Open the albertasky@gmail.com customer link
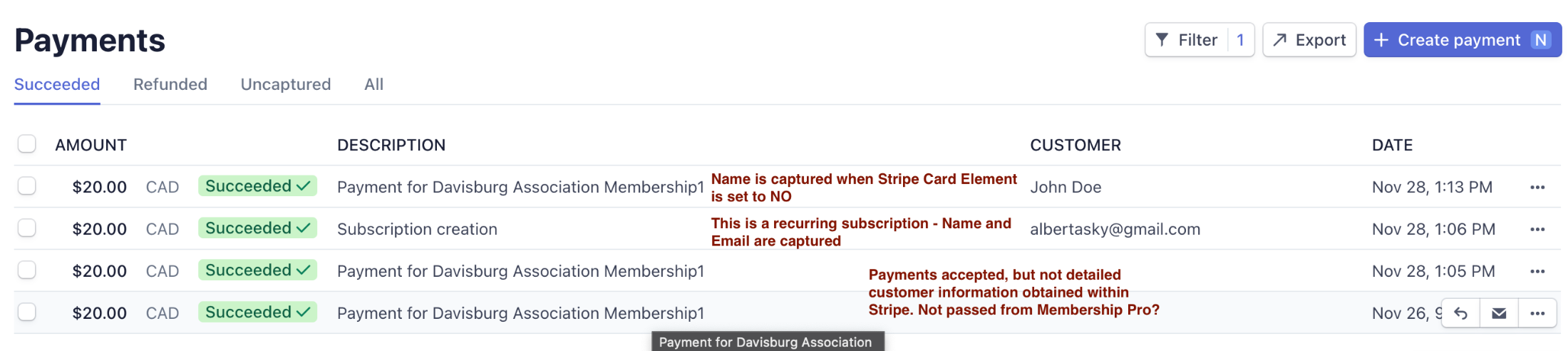Screen dimensions: 1568x351 [x=1115, y=229]
